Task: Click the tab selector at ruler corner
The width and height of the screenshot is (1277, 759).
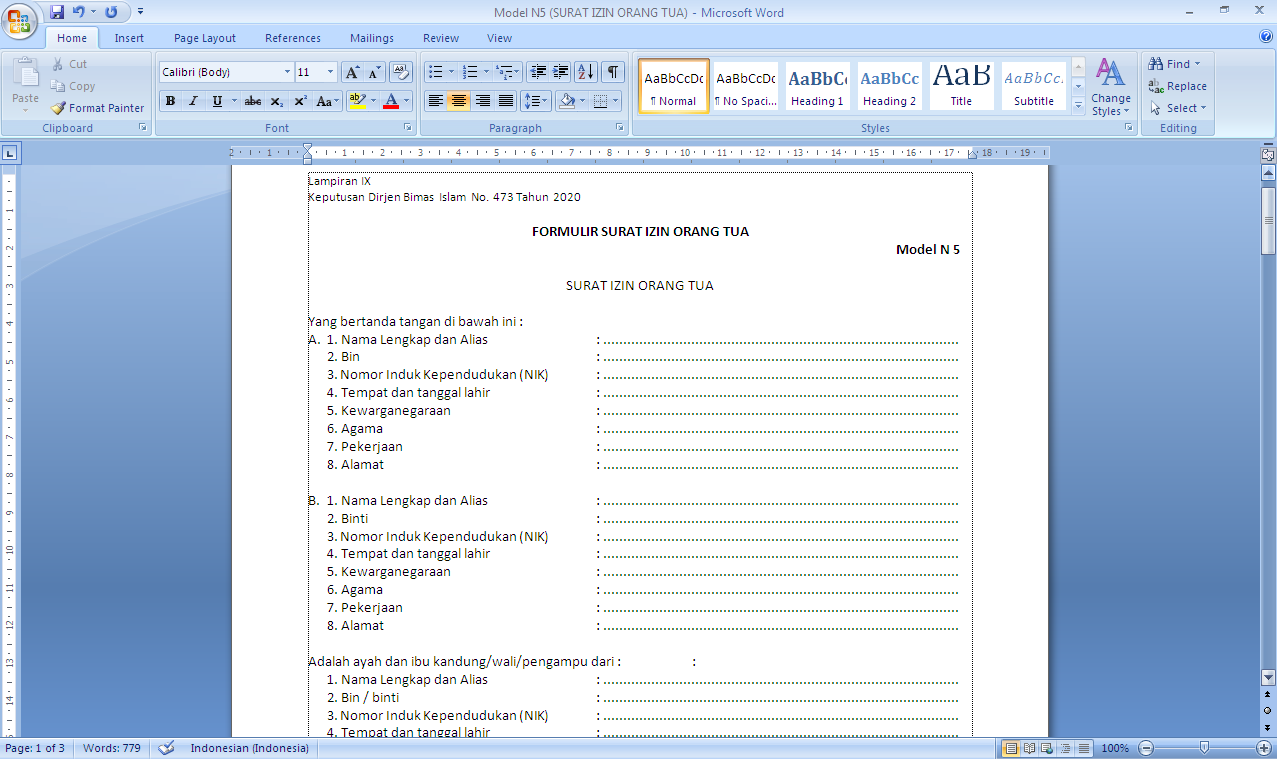Action: (9, 153)
